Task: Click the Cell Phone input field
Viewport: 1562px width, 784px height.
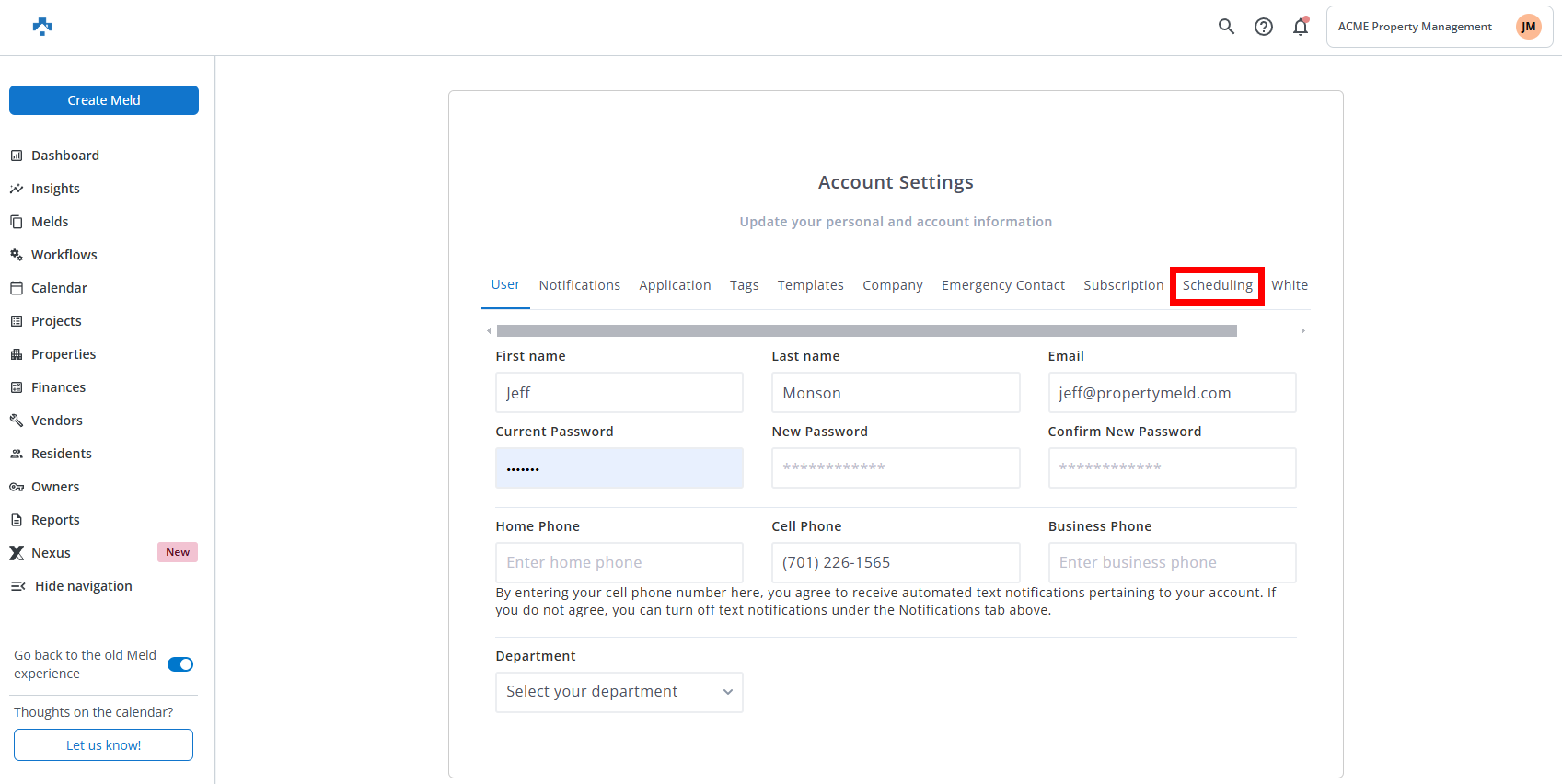Action: [895, 562]
